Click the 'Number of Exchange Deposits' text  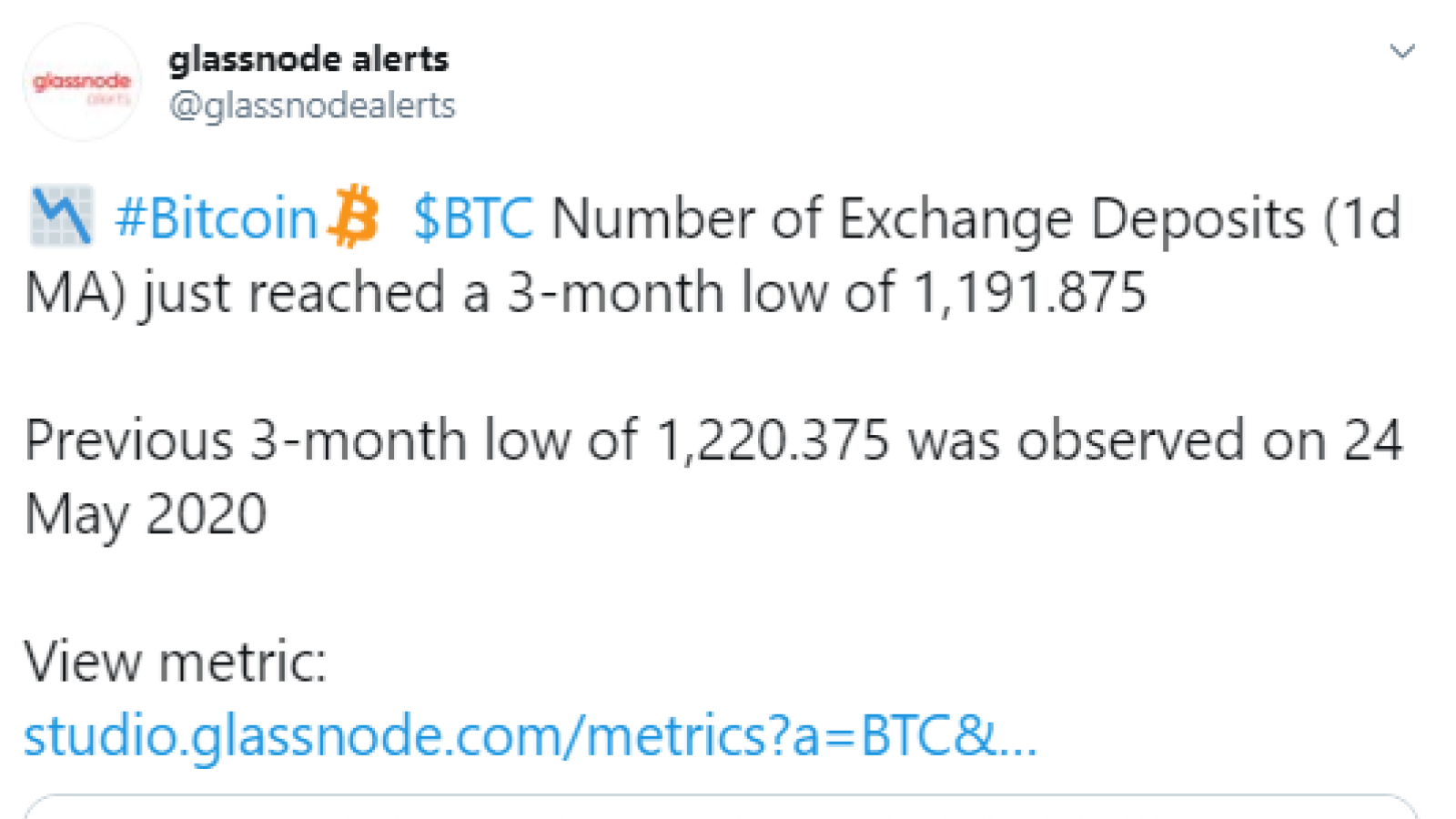(929, 219)
